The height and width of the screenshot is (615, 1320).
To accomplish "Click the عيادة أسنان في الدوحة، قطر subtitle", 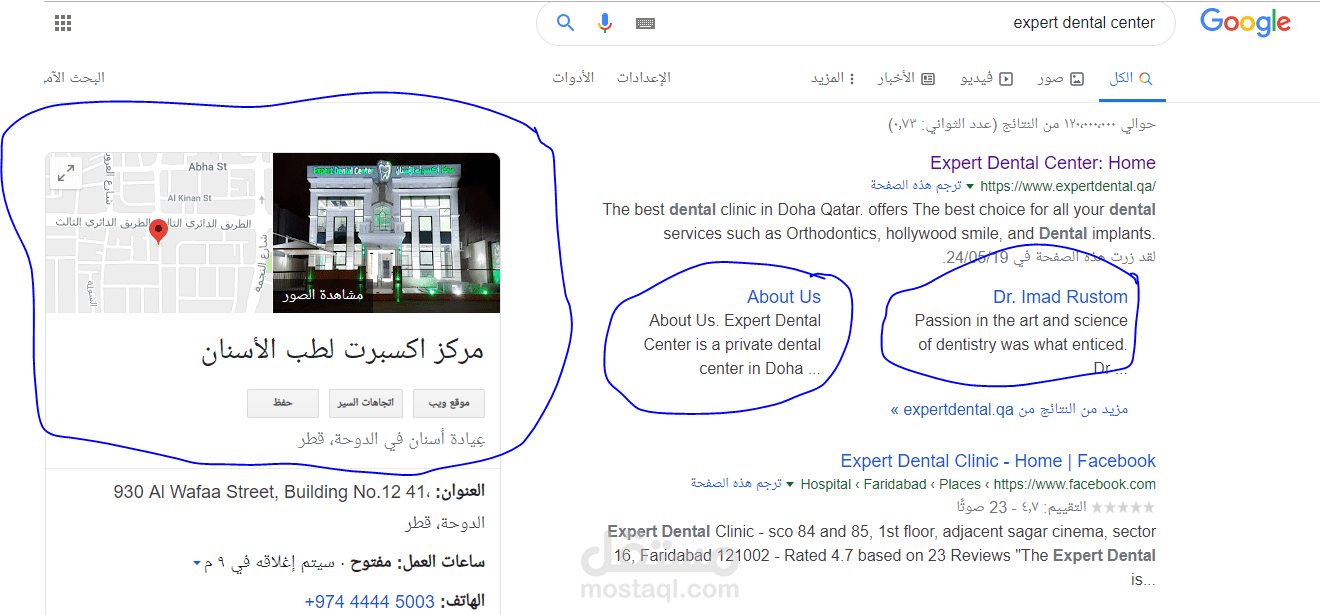I will click(392, 440).
